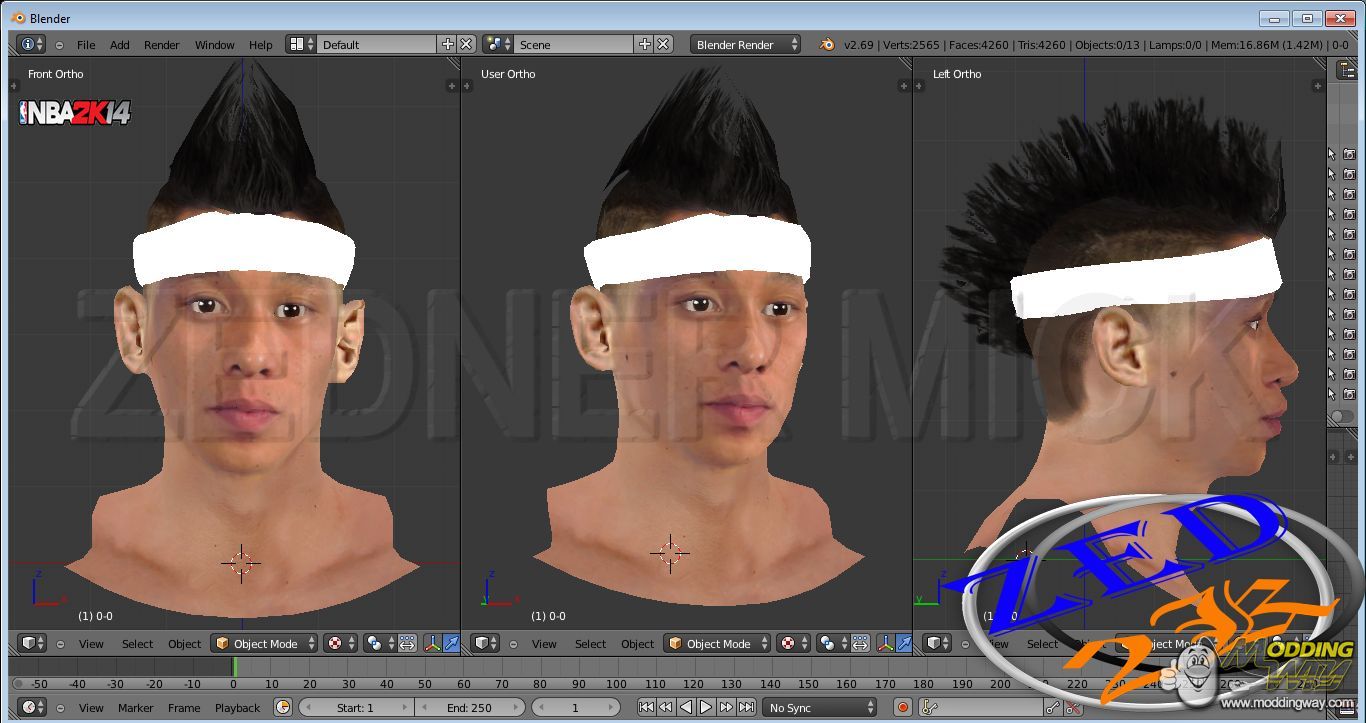1366x723 pixels.
Task: Toggle 3D manipulator in Front Ortho header
Action: tap(433, 643)
